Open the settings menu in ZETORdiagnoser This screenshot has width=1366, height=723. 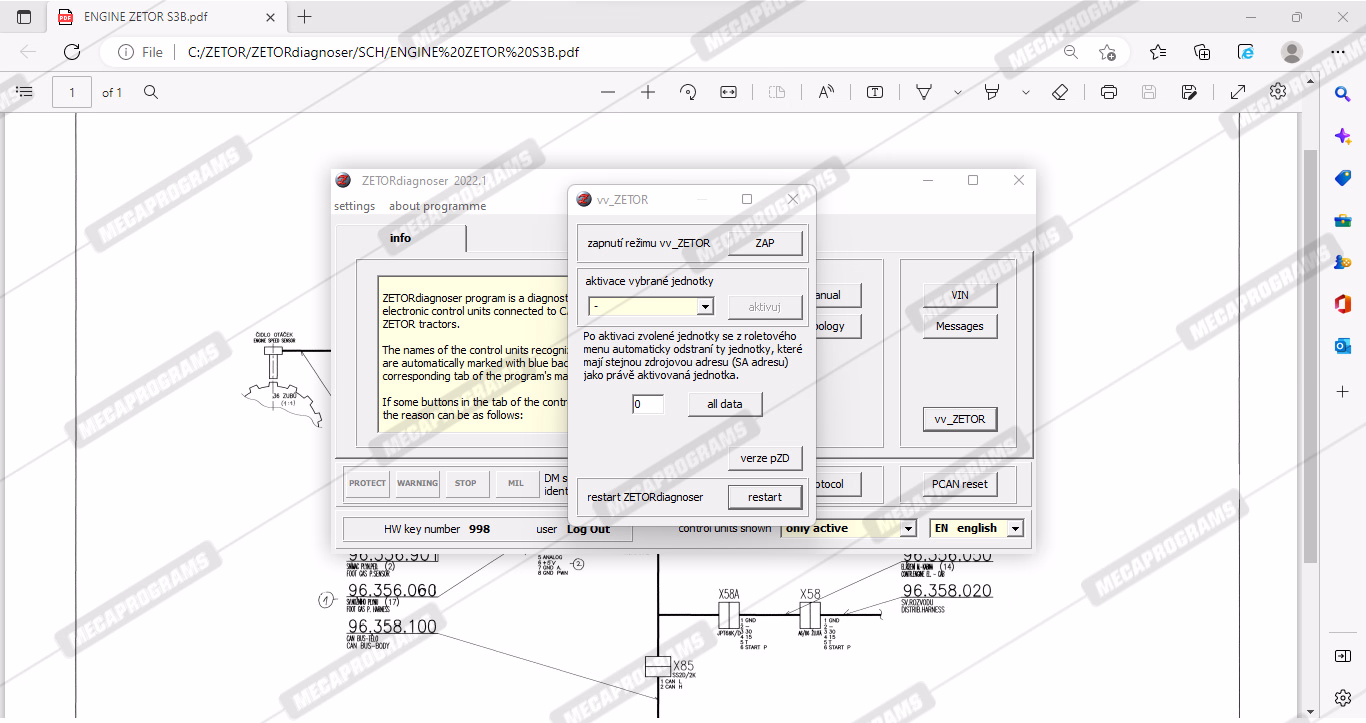click(x=354, y=206)
